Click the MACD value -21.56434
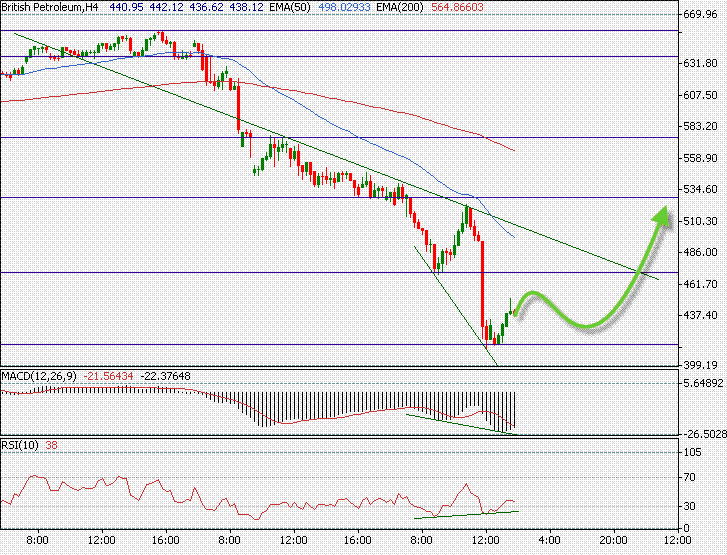This screenshot has height=555, width=727. coord(108,376)
